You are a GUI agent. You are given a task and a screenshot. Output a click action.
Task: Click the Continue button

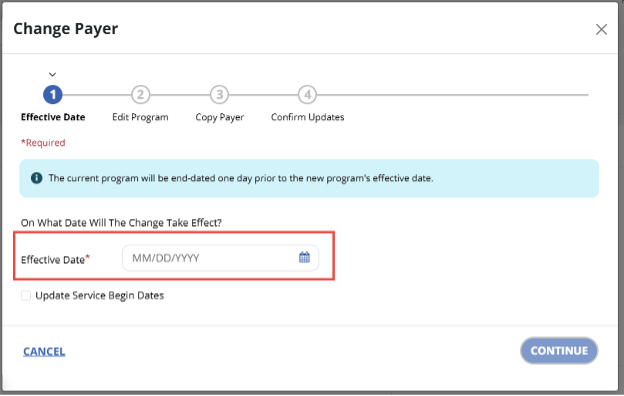(x=559, y=351)
